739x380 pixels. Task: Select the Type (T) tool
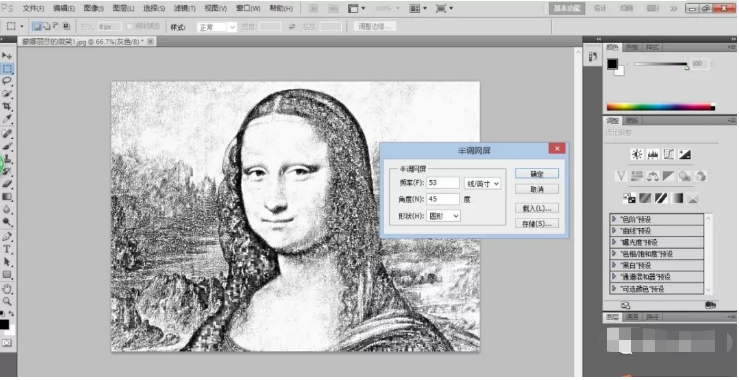pyautogui.click(x=8, y=249)
